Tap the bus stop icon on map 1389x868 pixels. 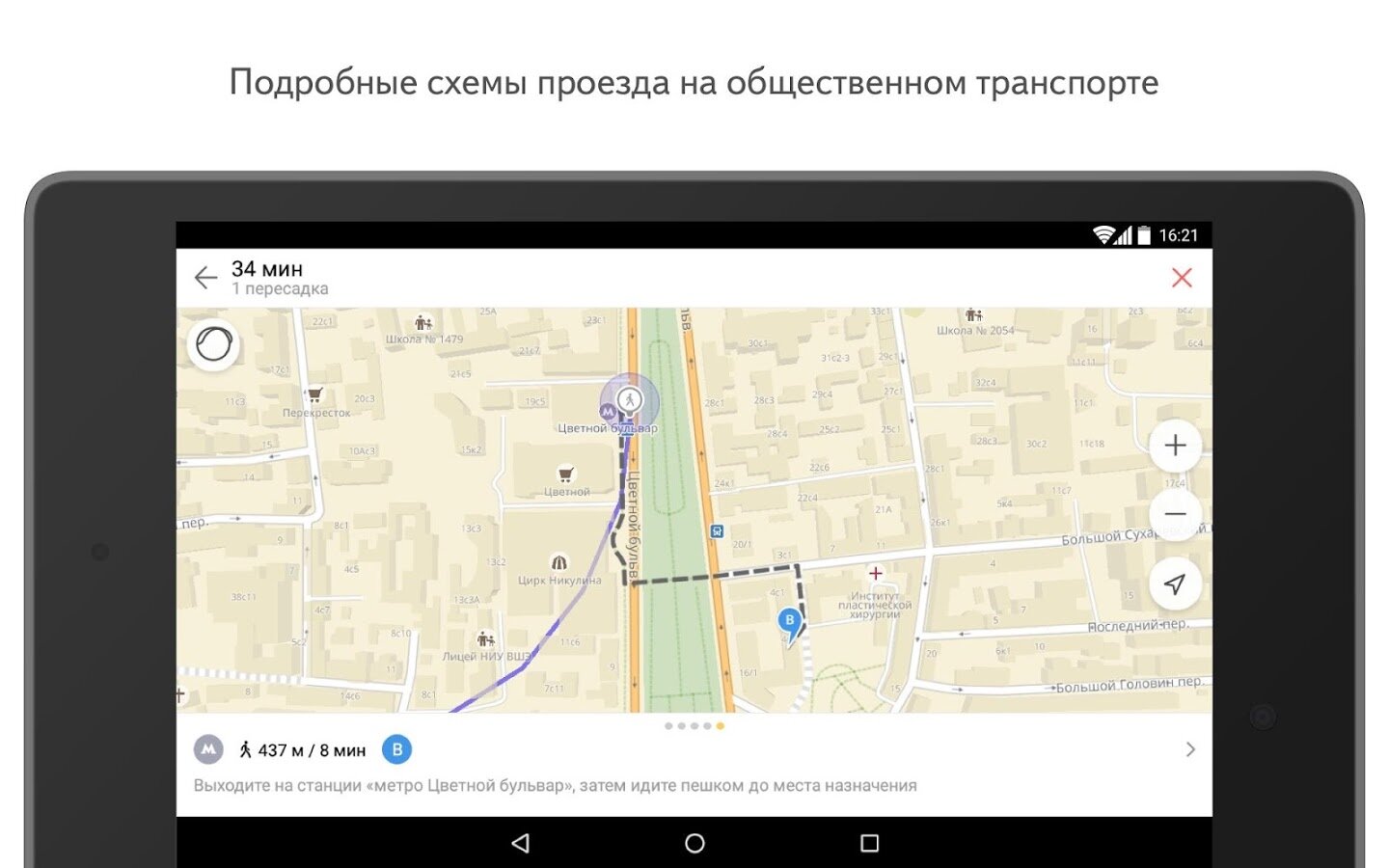tap(717, 531)
